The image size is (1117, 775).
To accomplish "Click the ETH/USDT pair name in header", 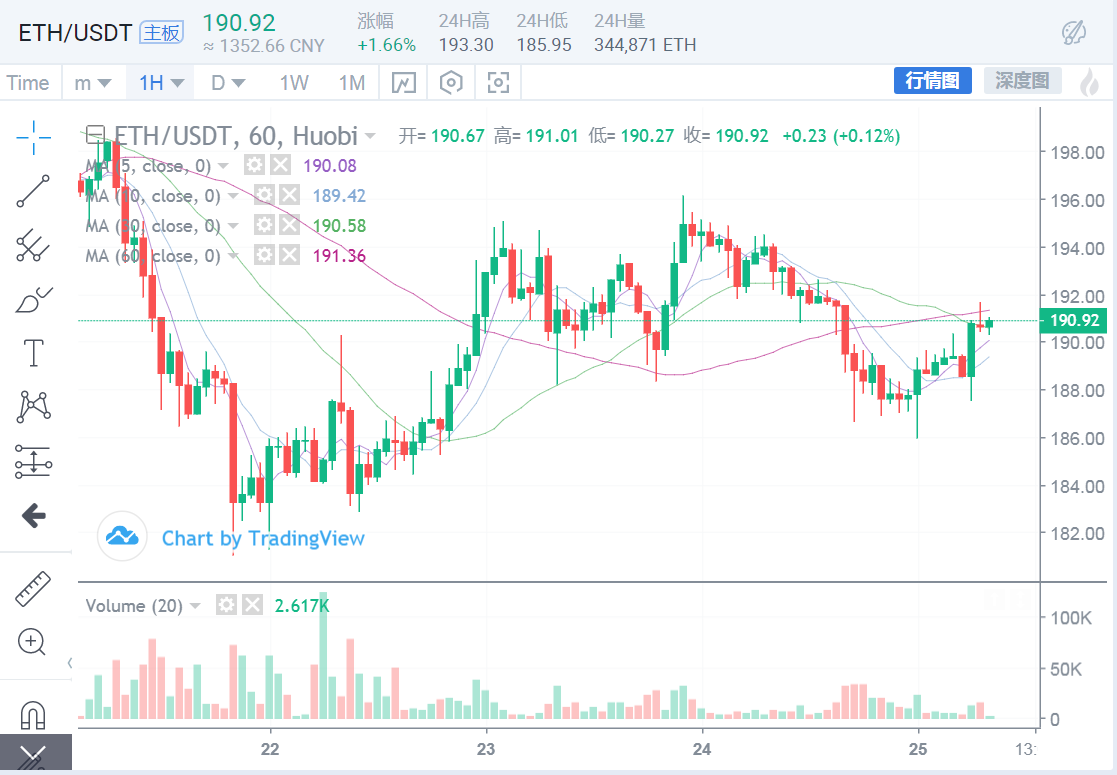I will (x=75, y=33).
